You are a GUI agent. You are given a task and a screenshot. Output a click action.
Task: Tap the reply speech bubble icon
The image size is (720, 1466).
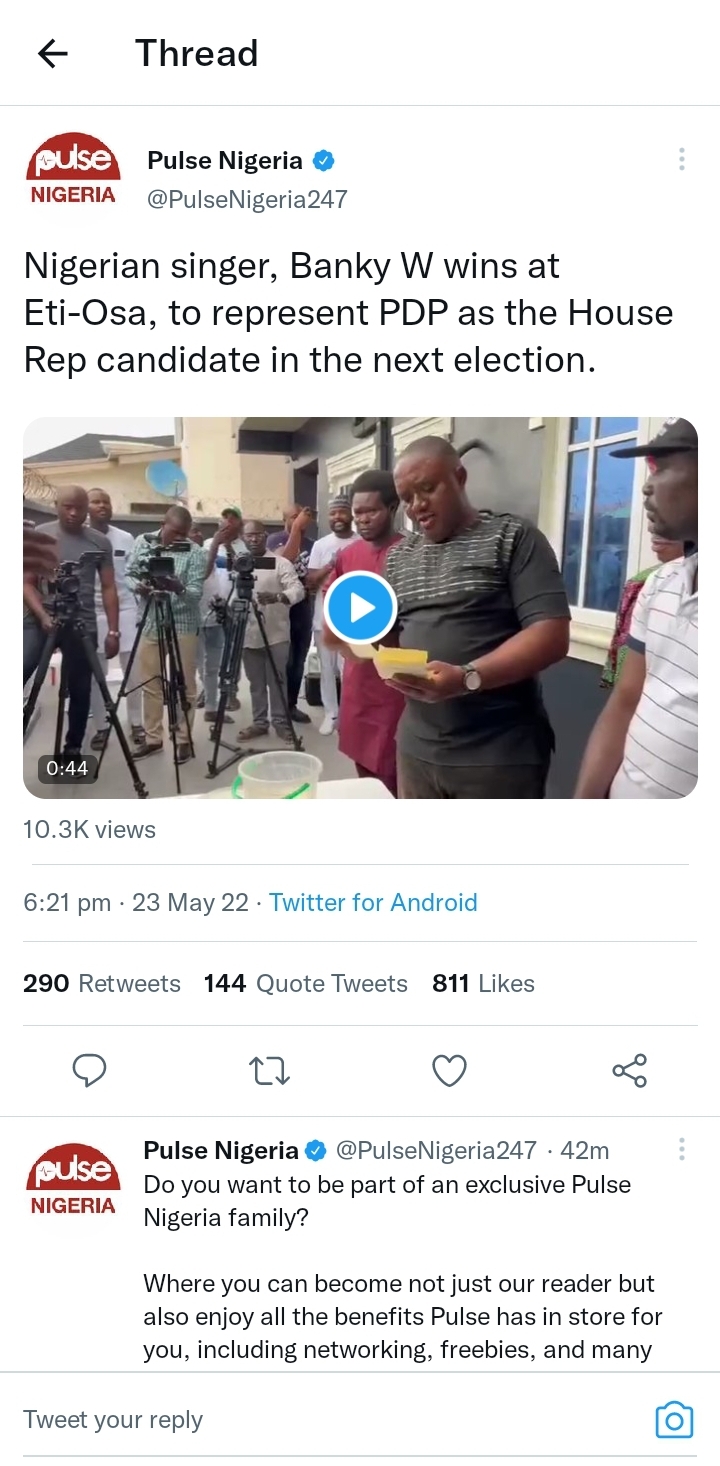click(x=90, y=1071)
